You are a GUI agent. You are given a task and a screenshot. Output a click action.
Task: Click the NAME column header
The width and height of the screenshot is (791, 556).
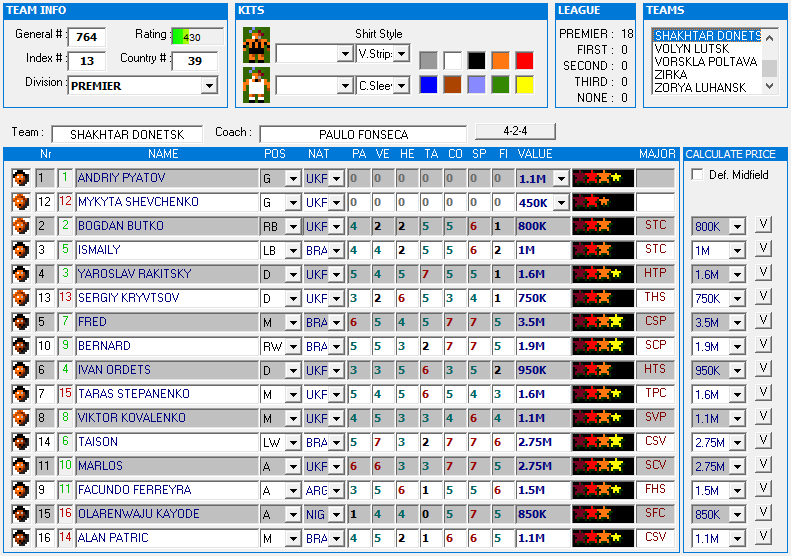tap(163, 154)
